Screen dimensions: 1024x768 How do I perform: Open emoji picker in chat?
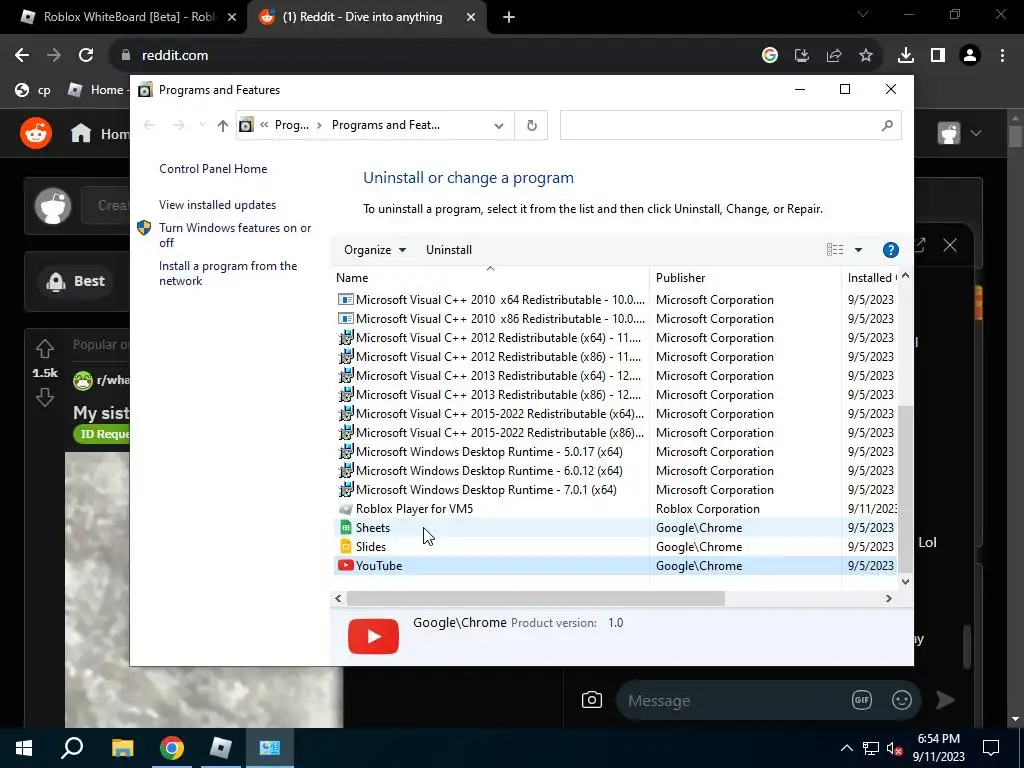pyautogui.click(x=902, y=700)
